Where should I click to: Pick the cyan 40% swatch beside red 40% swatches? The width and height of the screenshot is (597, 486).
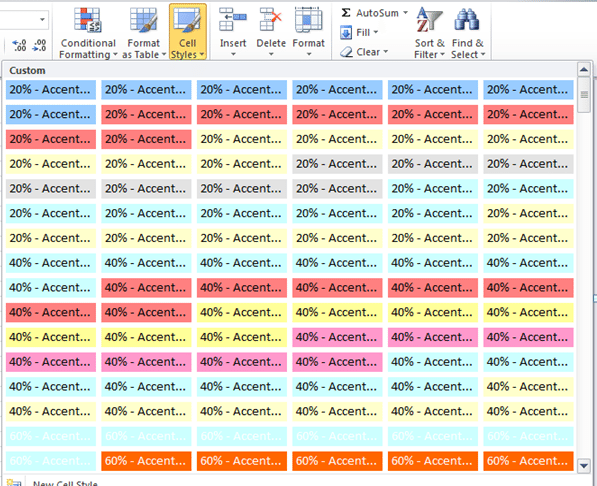(51, 288)
